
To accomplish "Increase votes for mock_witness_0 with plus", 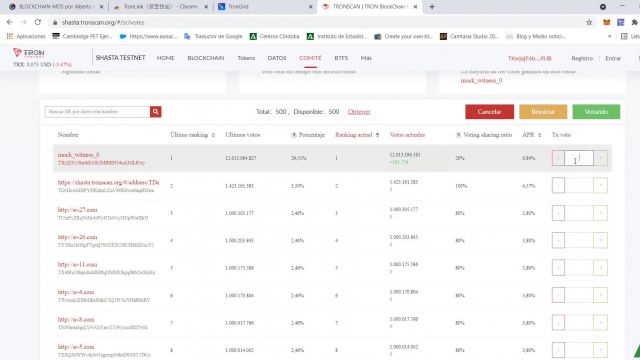I will tap(600, 158).
